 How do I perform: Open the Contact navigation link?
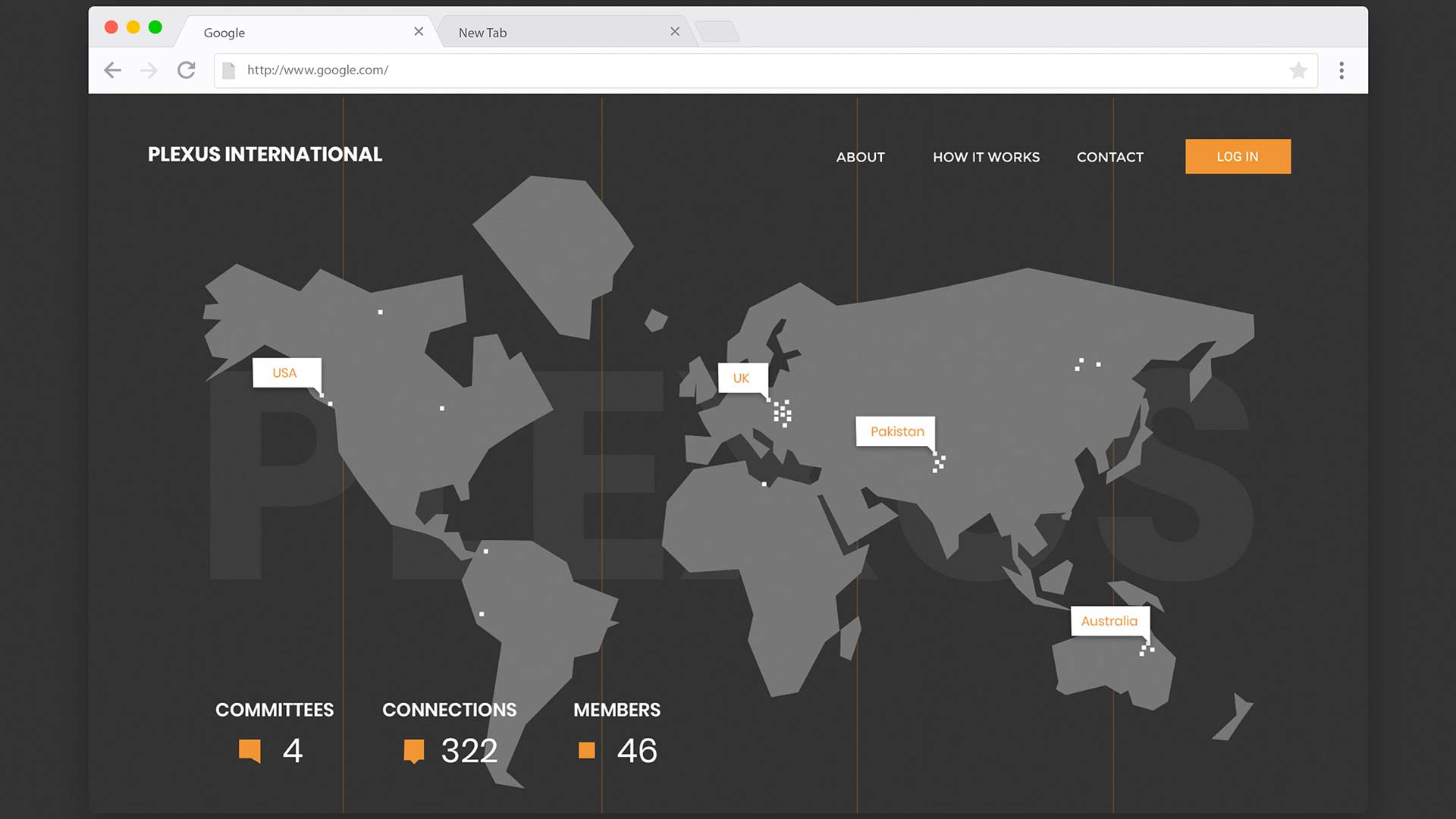(1109, 157)
